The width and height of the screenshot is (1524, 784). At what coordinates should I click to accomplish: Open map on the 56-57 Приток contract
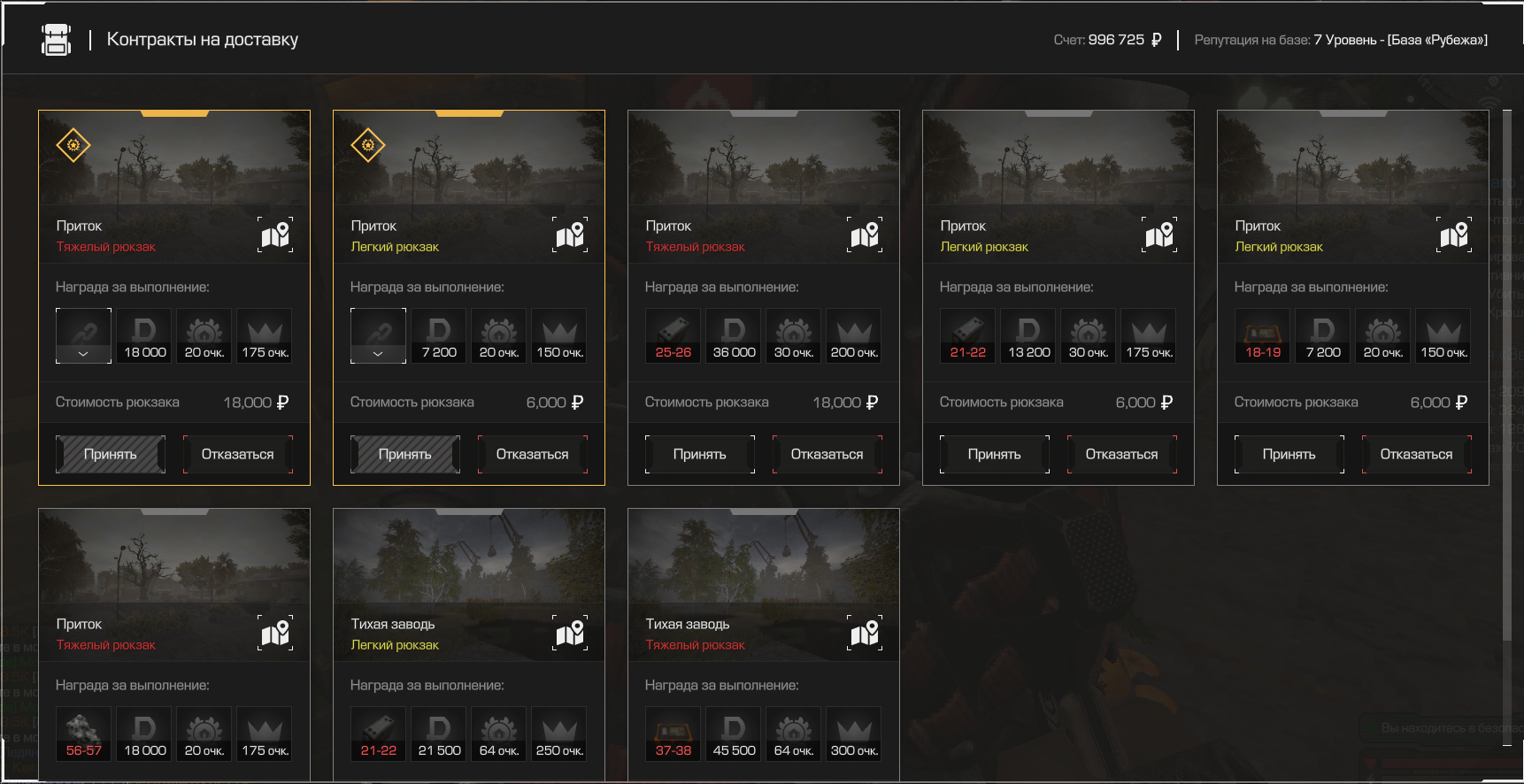point(275,633)
